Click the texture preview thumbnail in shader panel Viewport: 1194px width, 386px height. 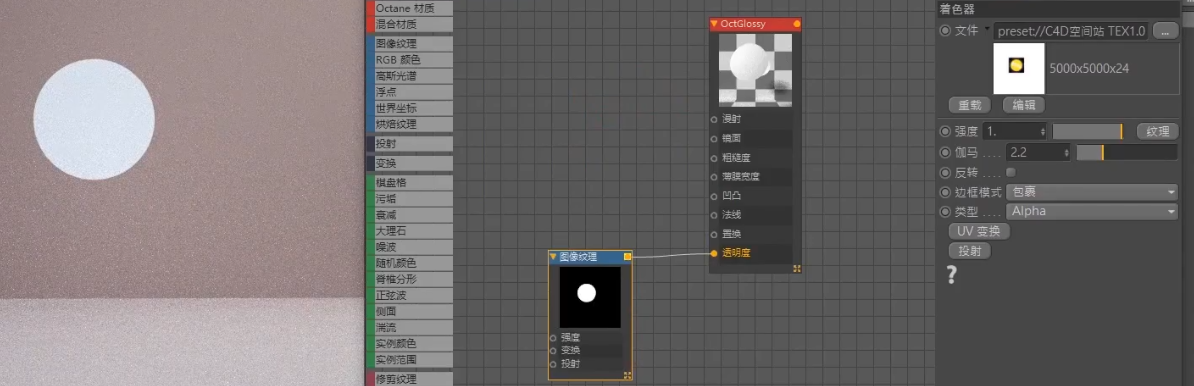[1019, 68]
